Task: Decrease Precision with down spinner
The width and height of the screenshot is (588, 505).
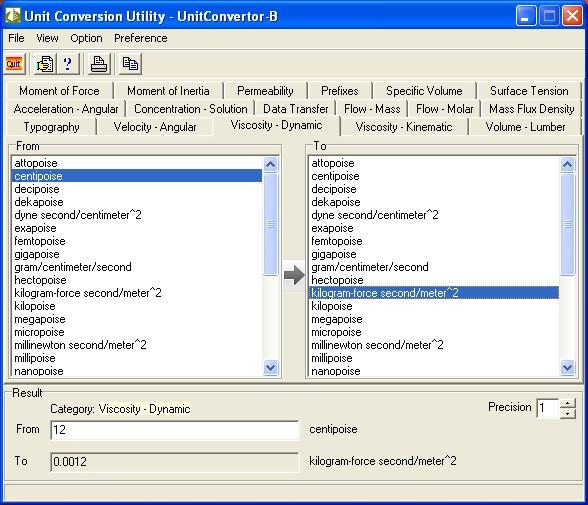Action: [567, 414]
